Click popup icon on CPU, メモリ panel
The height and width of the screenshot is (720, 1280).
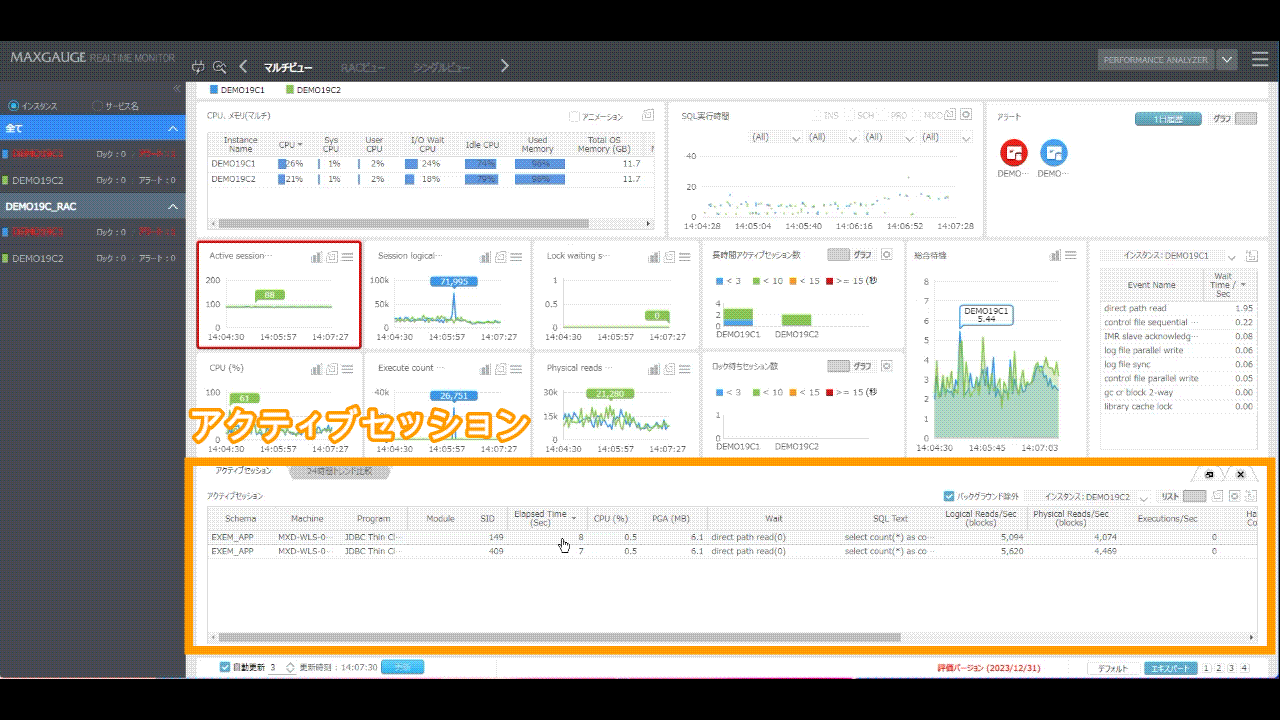[648, 115]
